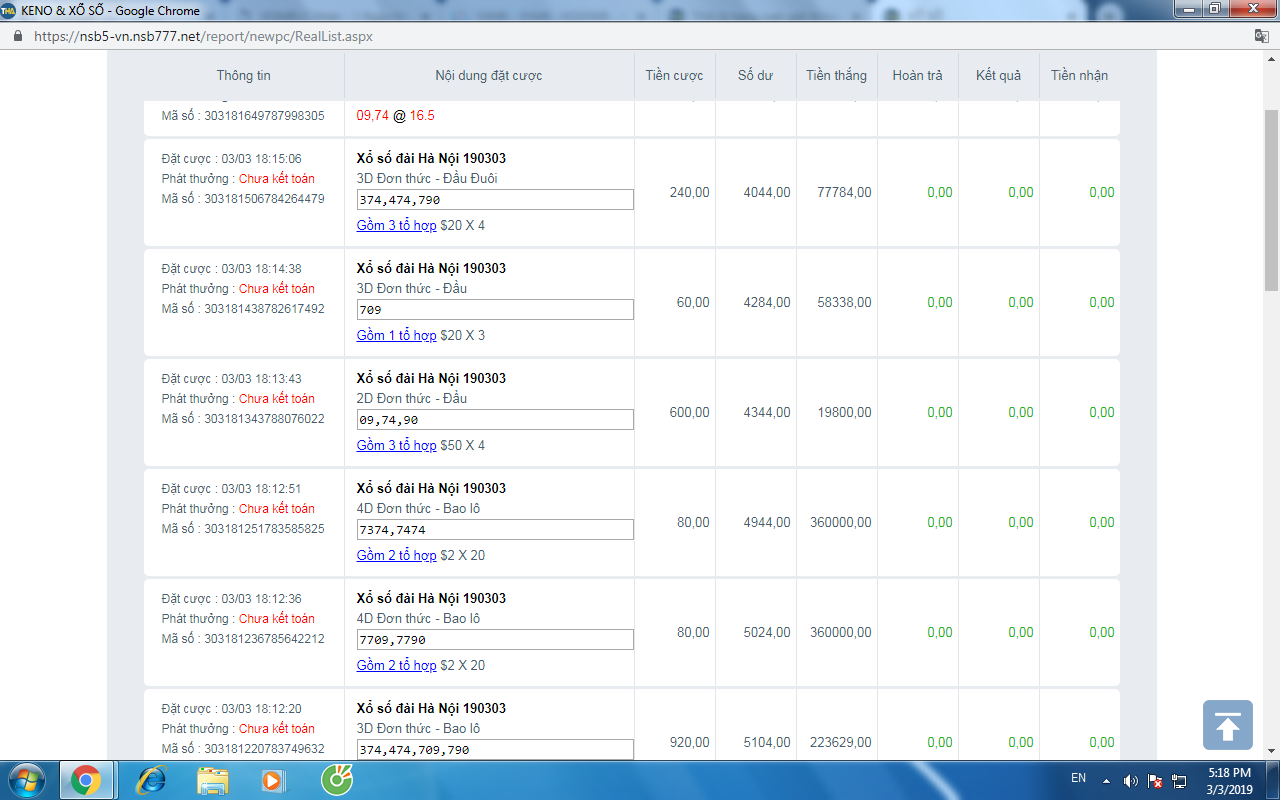Open the Windows Start menu
The image size is (1280, 800).
(x=27, y=779)
